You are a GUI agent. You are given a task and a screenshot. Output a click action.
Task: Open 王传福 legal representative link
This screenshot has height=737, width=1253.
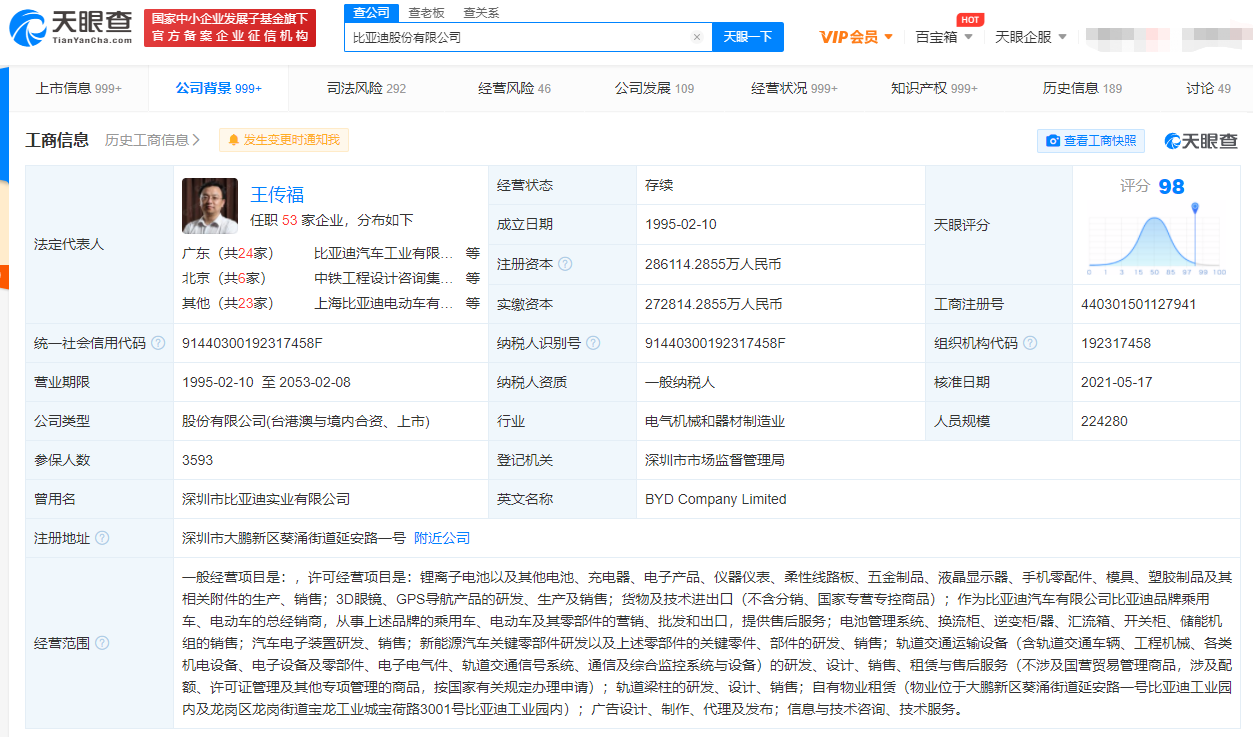(277, 194)
